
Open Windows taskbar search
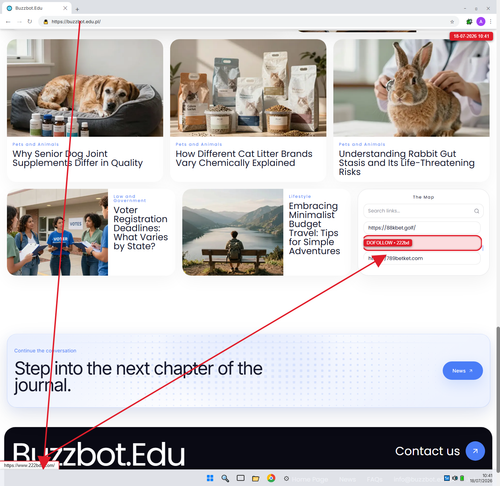pyautogui.click(x=225, y=478)
